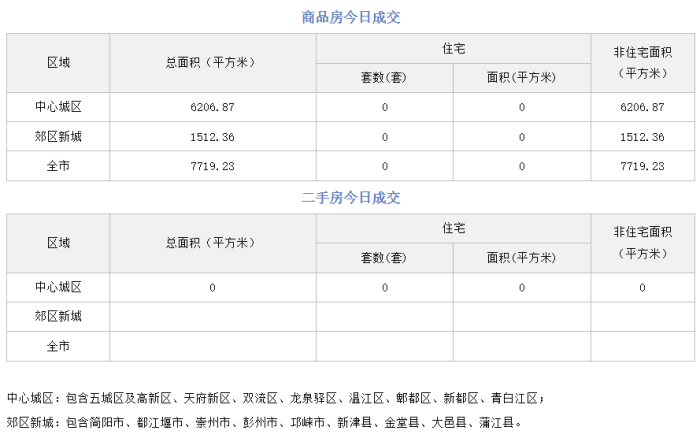700x438 pixels.
Task: Click 住宅 面积 header in 商品房 table
Action: 521,78
